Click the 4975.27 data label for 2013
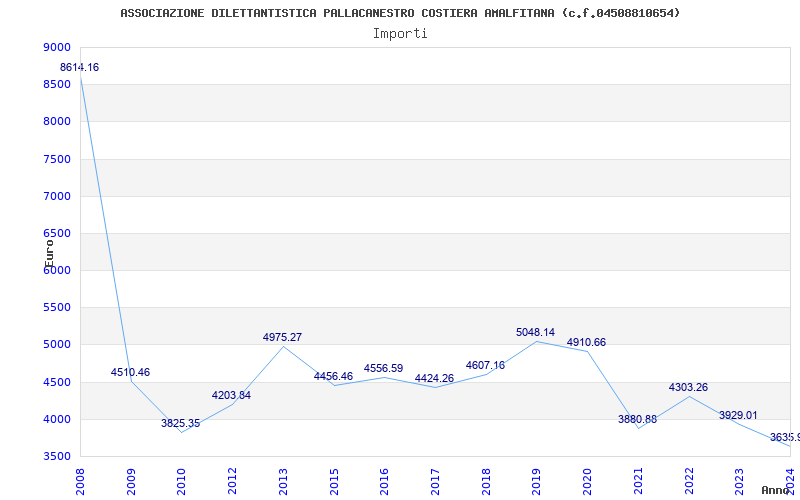This screenshot has width=800, height=500. [x=283, y=337]
